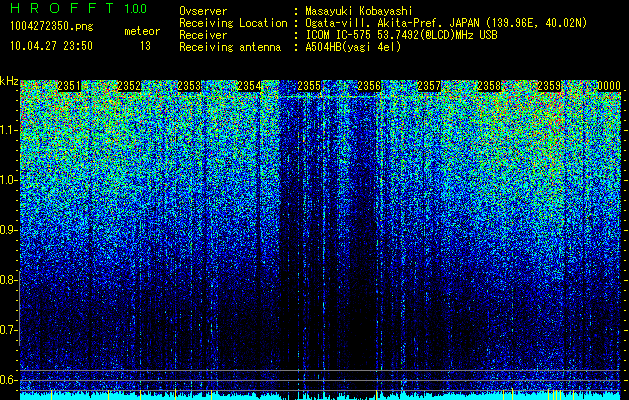Viewport: 629px width, 400px height.
Task: Click the 2354 time marker
Action: [x=249, y=86]
